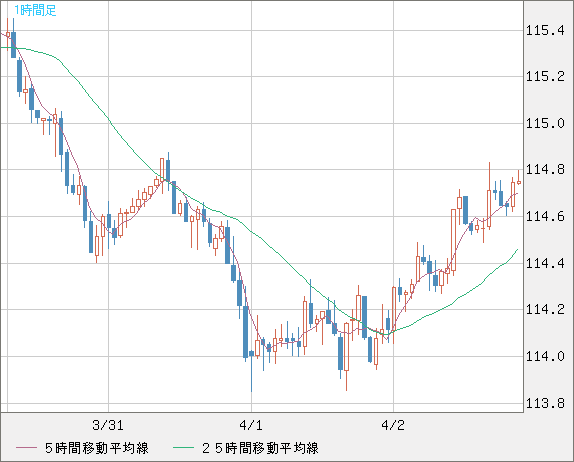Click the 114.8 price axis label
Screen dimensions: 574x462
(545, 169)
